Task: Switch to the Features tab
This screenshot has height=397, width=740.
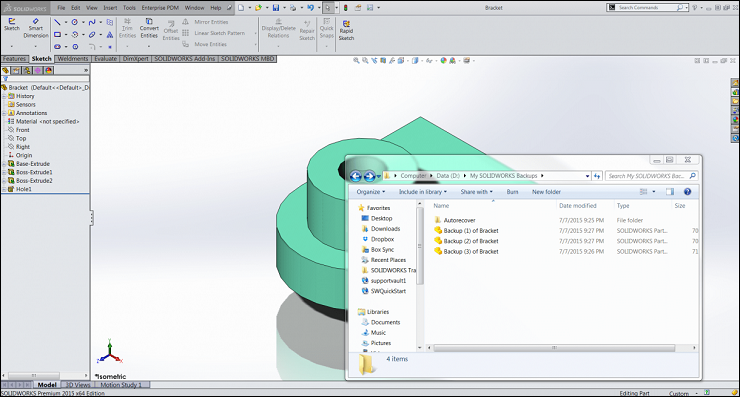Action: (14, 59)
